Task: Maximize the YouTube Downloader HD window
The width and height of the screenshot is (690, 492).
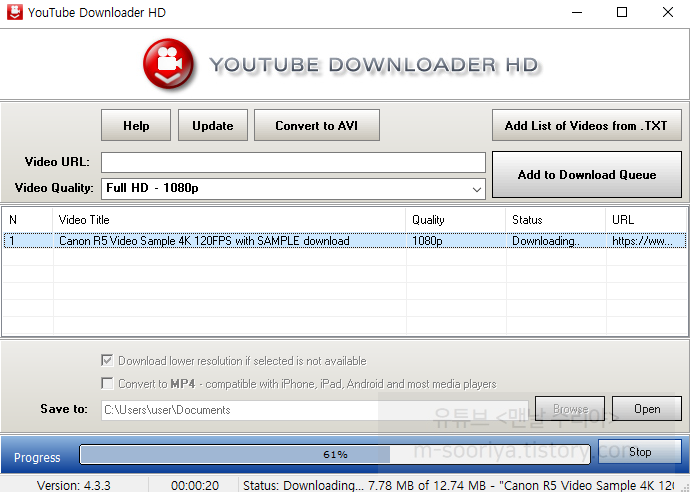Action: [x=622, y=12]
